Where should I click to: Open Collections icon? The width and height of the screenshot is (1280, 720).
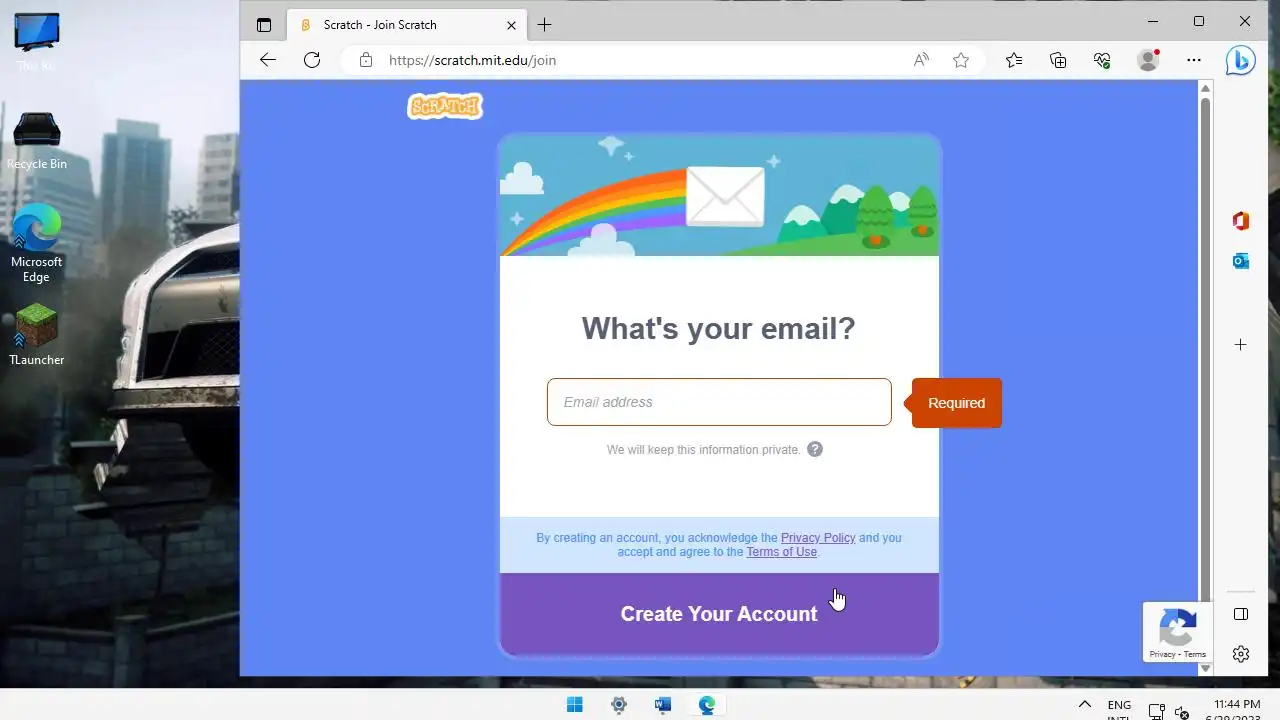(1058, 60)
